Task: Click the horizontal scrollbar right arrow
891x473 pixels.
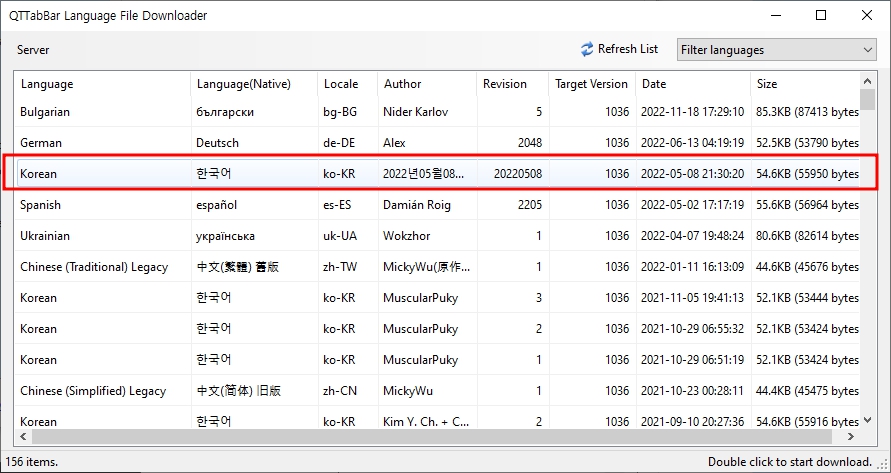Action: pyautogui.click(x=851, y=437)
